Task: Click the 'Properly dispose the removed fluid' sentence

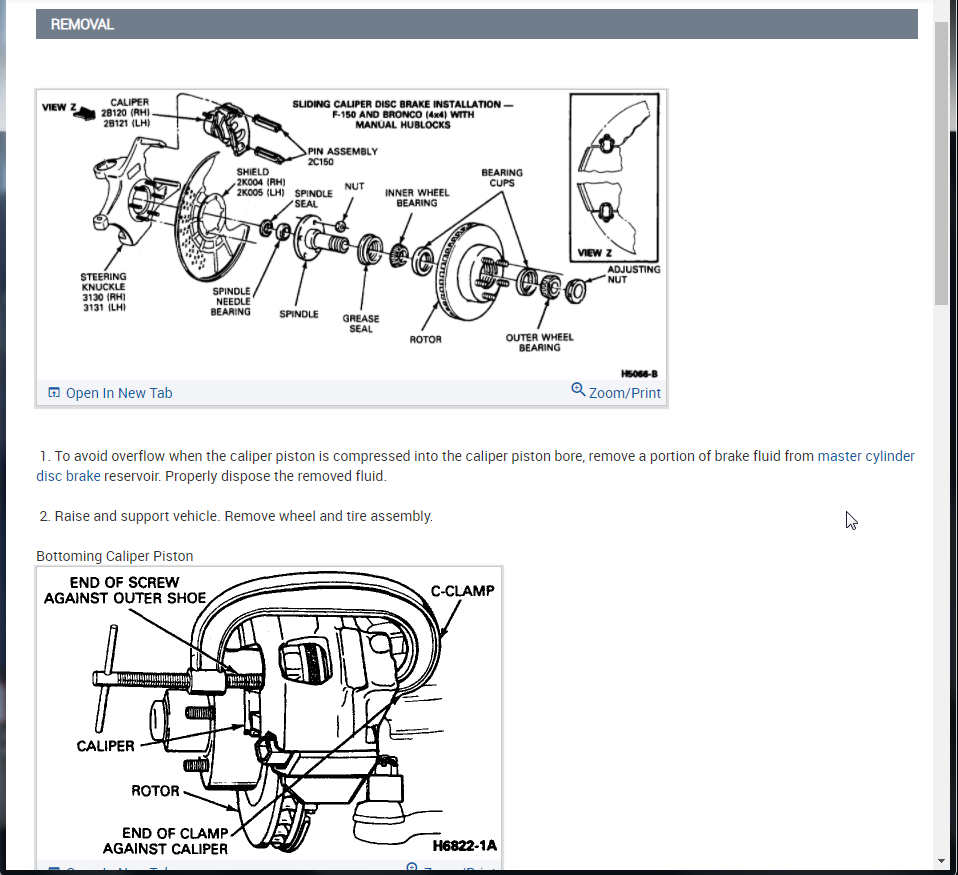Action: (276, 476)
